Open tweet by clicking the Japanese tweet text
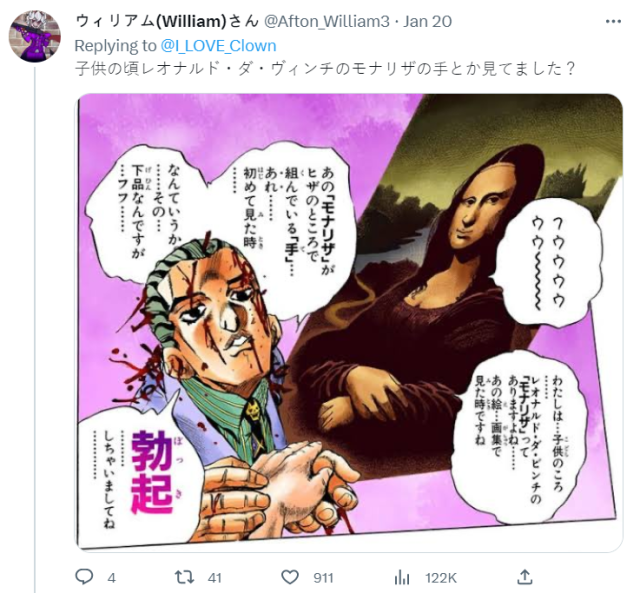640x593 pixels. 325,69
